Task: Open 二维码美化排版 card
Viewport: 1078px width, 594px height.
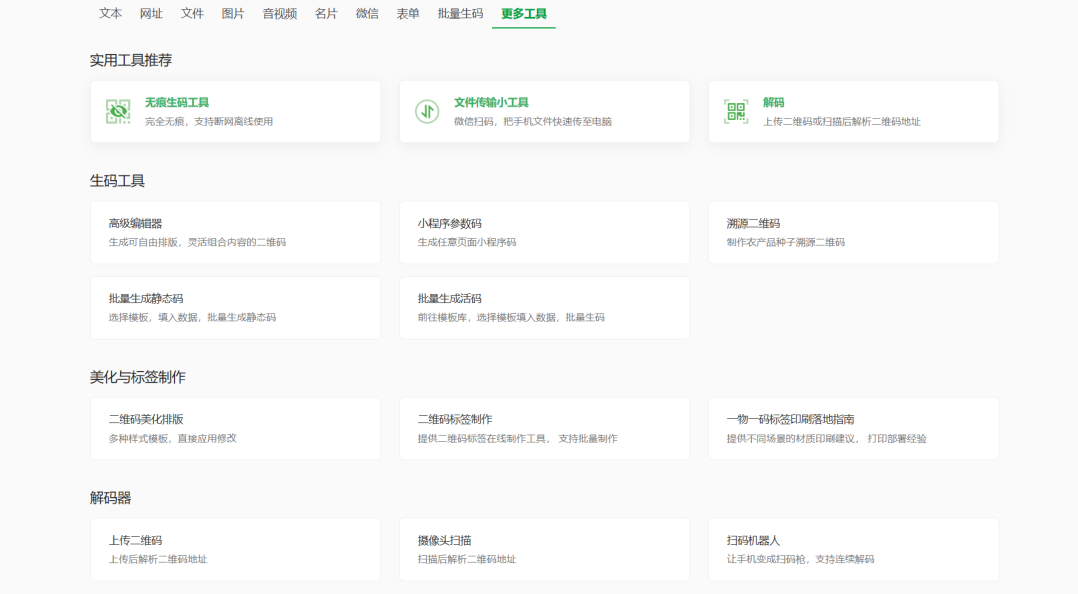Action: [x=235, y=429]
